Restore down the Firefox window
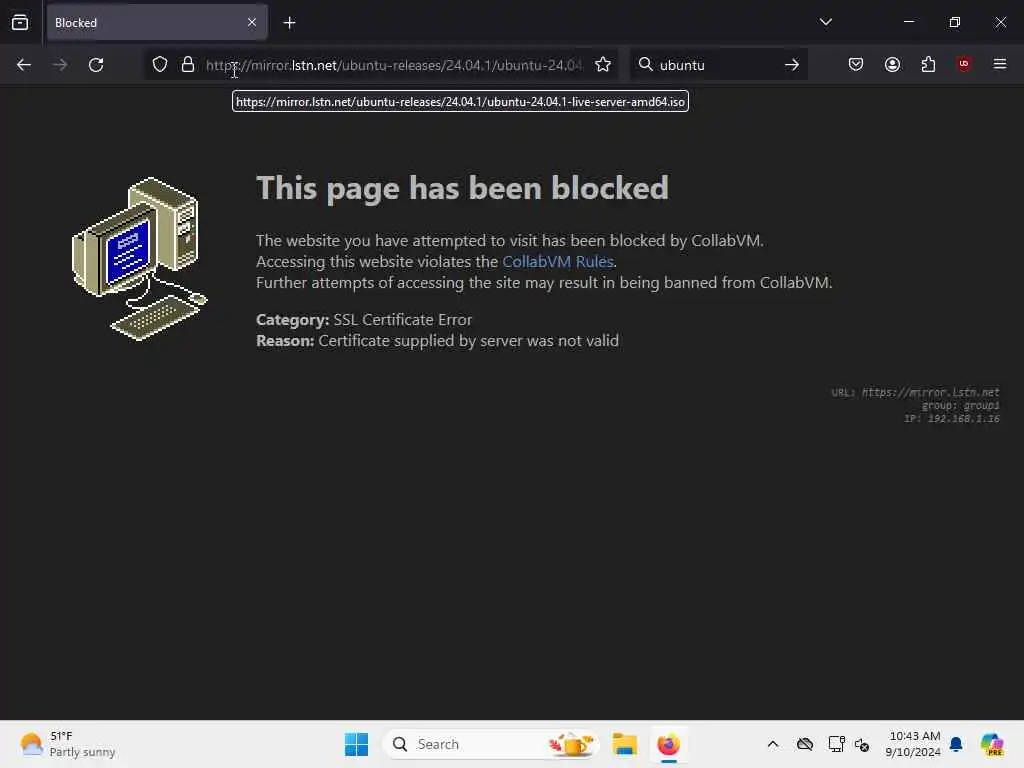The image size is (1024, 768). point(955,22)
